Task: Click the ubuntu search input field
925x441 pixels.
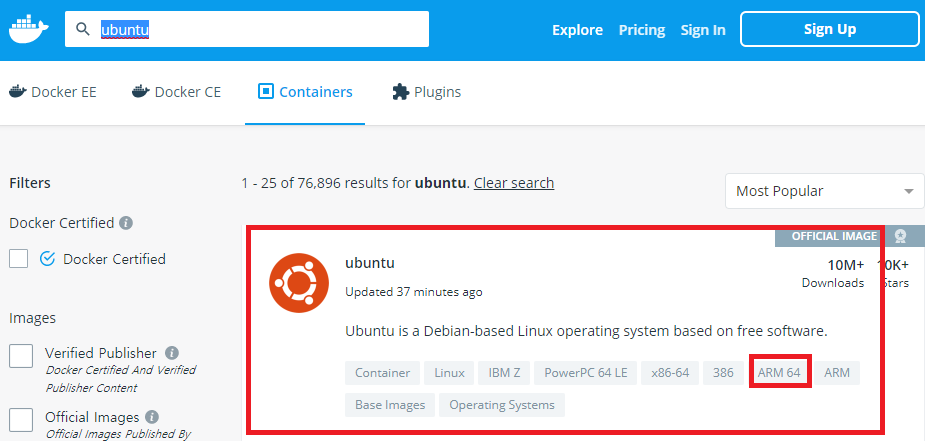Action: click(247, 29)
